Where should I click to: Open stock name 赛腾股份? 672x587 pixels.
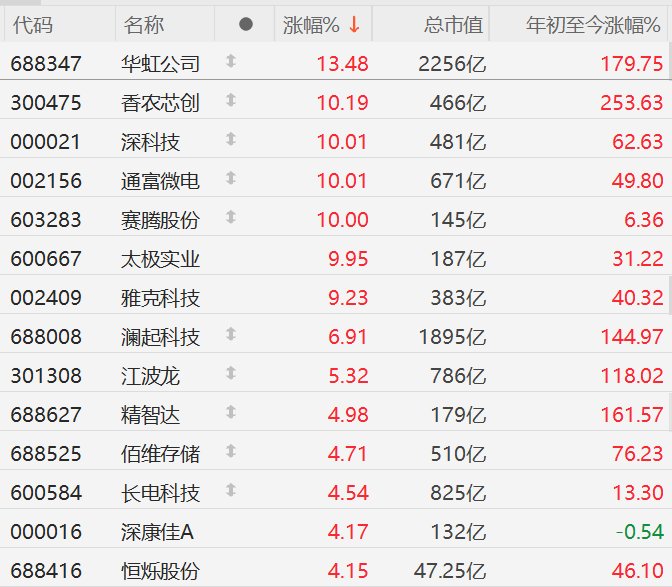pyautogui.click(x=160, y=220)
